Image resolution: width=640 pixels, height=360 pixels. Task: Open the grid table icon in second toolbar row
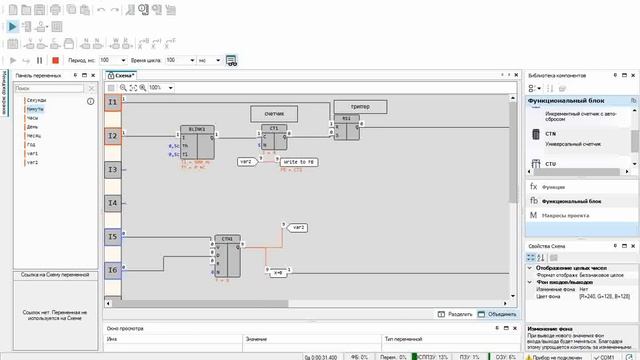click(57, 27)
